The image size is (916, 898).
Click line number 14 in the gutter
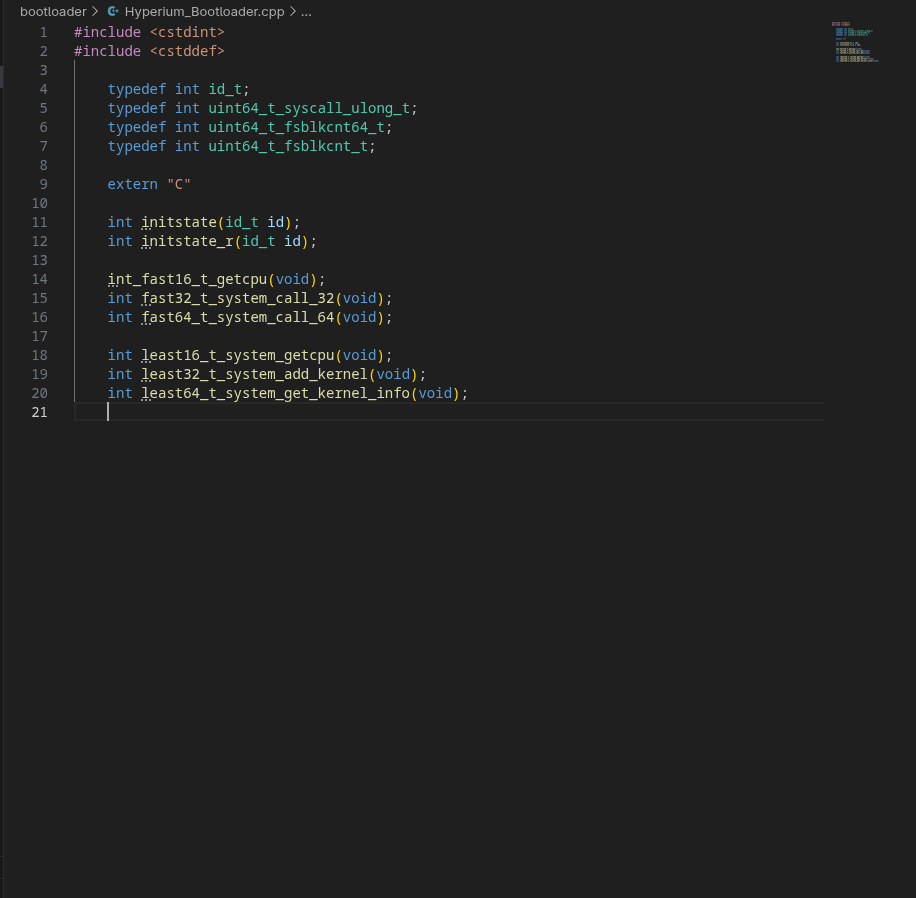pos(40,279)
